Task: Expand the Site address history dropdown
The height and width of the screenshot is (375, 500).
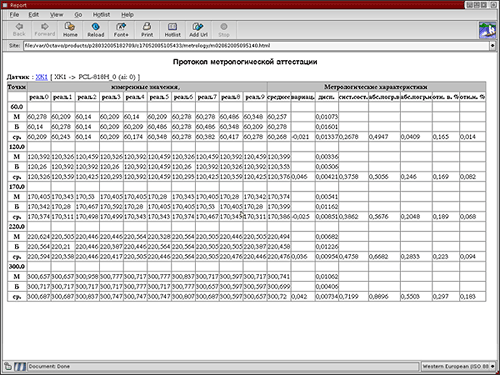Action: (x=492, y=46)
